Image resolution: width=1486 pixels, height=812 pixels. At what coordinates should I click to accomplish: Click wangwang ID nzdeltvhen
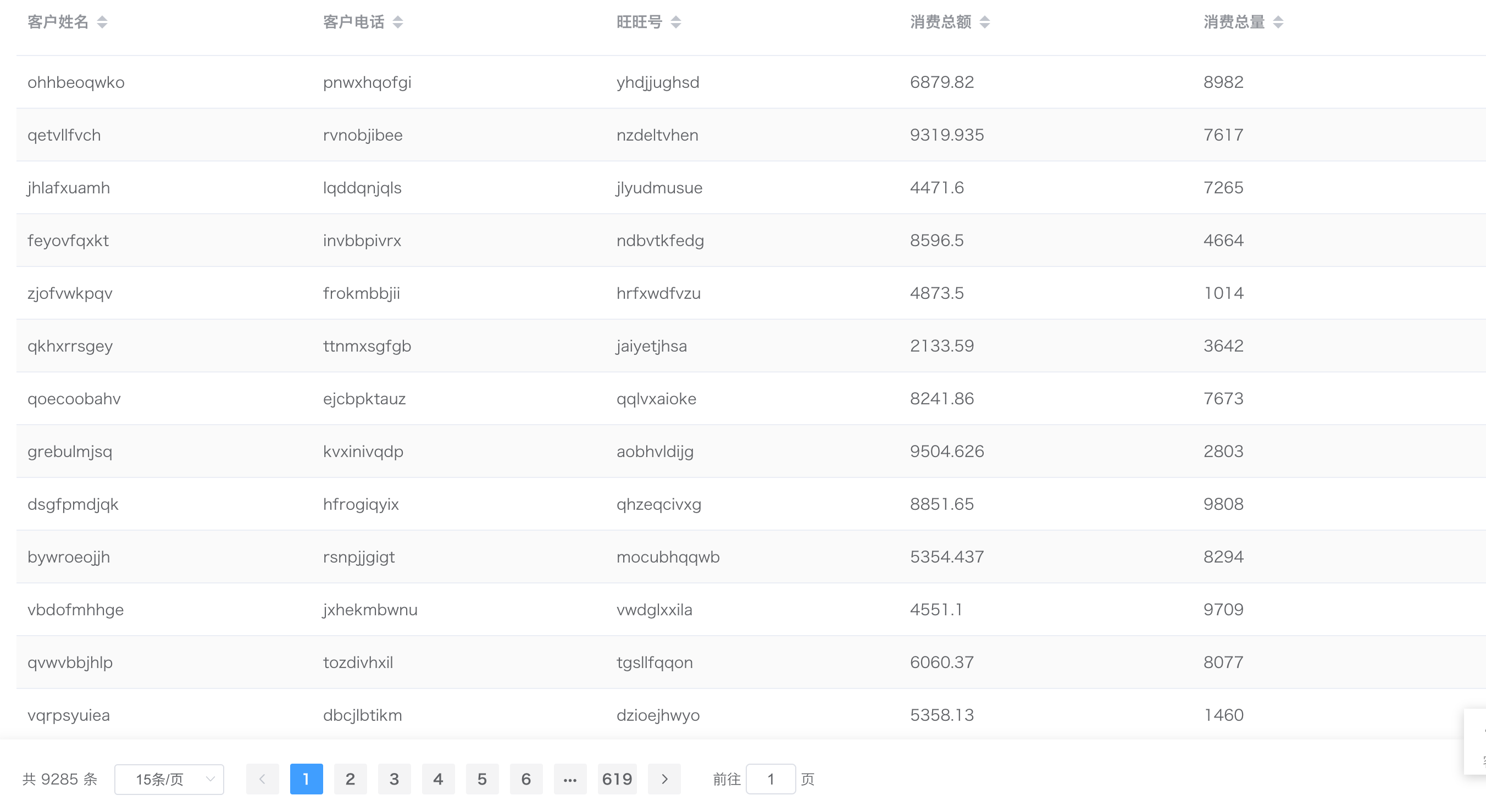[x=658, y=135]
